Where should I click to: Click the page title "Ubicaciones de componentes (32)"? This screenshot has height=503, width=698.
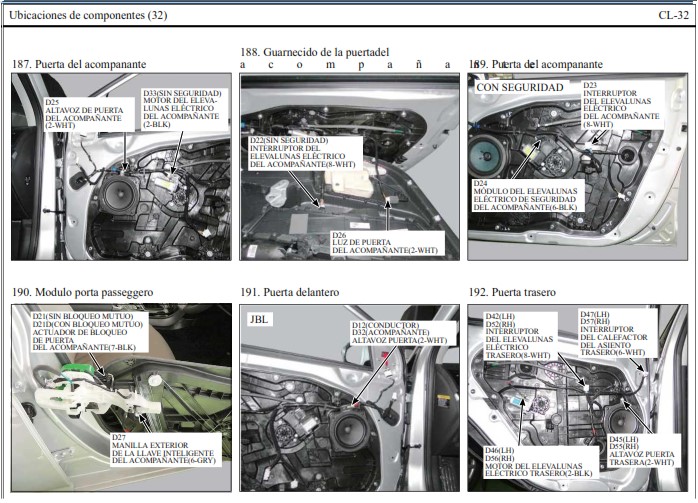(88, 15)
